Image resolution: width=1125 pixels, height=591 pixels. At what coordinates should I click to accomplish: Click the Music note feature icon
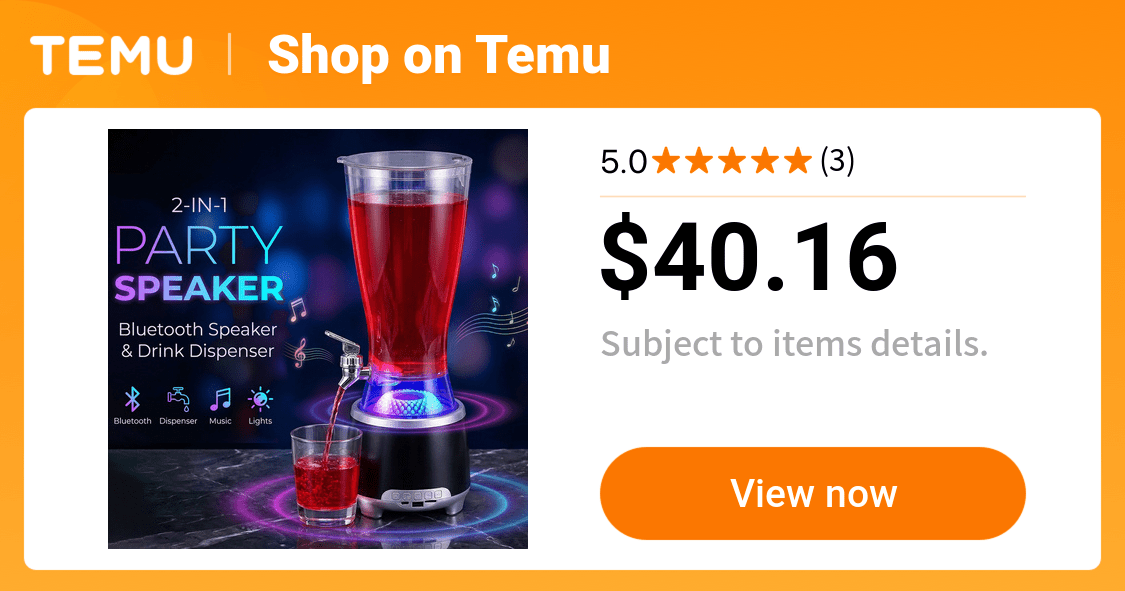220,399
